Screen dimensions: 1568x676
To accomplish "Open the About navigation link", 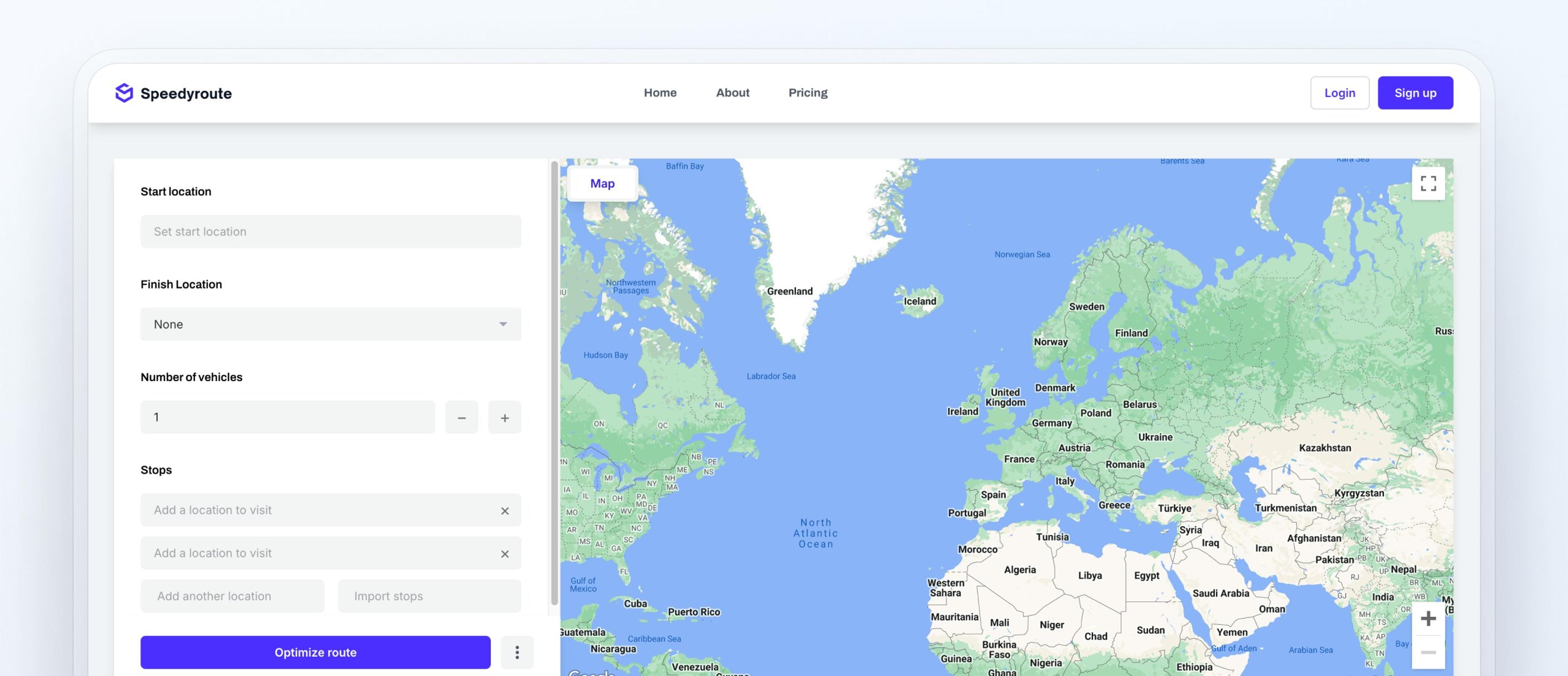I will pyautogui.click(x=732, y=93).
